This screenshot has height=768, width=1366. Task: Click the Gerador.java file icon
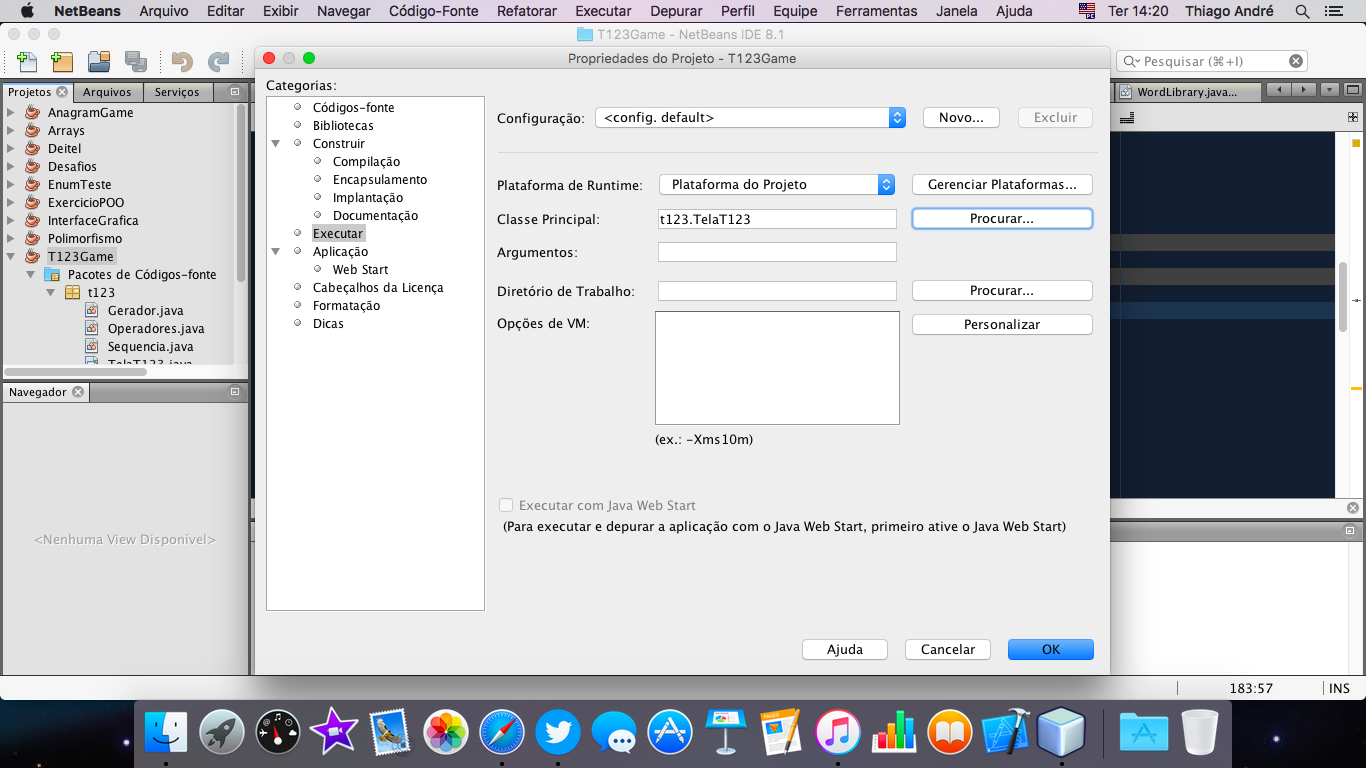(x=92, y=310)
